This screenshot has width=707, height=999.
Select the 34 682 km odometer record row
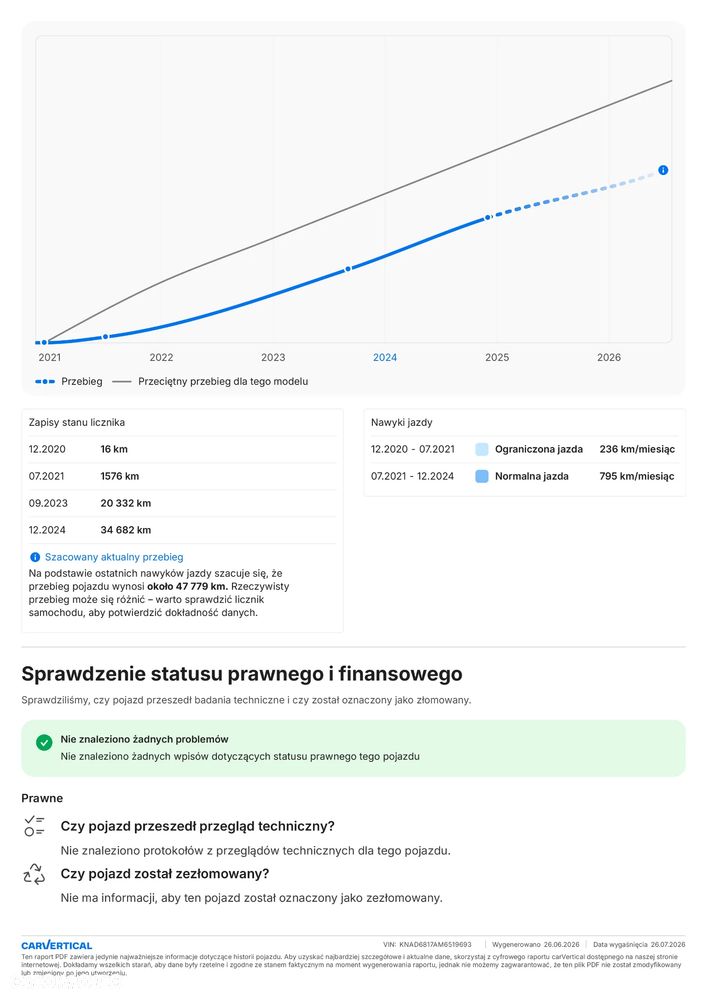pos(182,530)
